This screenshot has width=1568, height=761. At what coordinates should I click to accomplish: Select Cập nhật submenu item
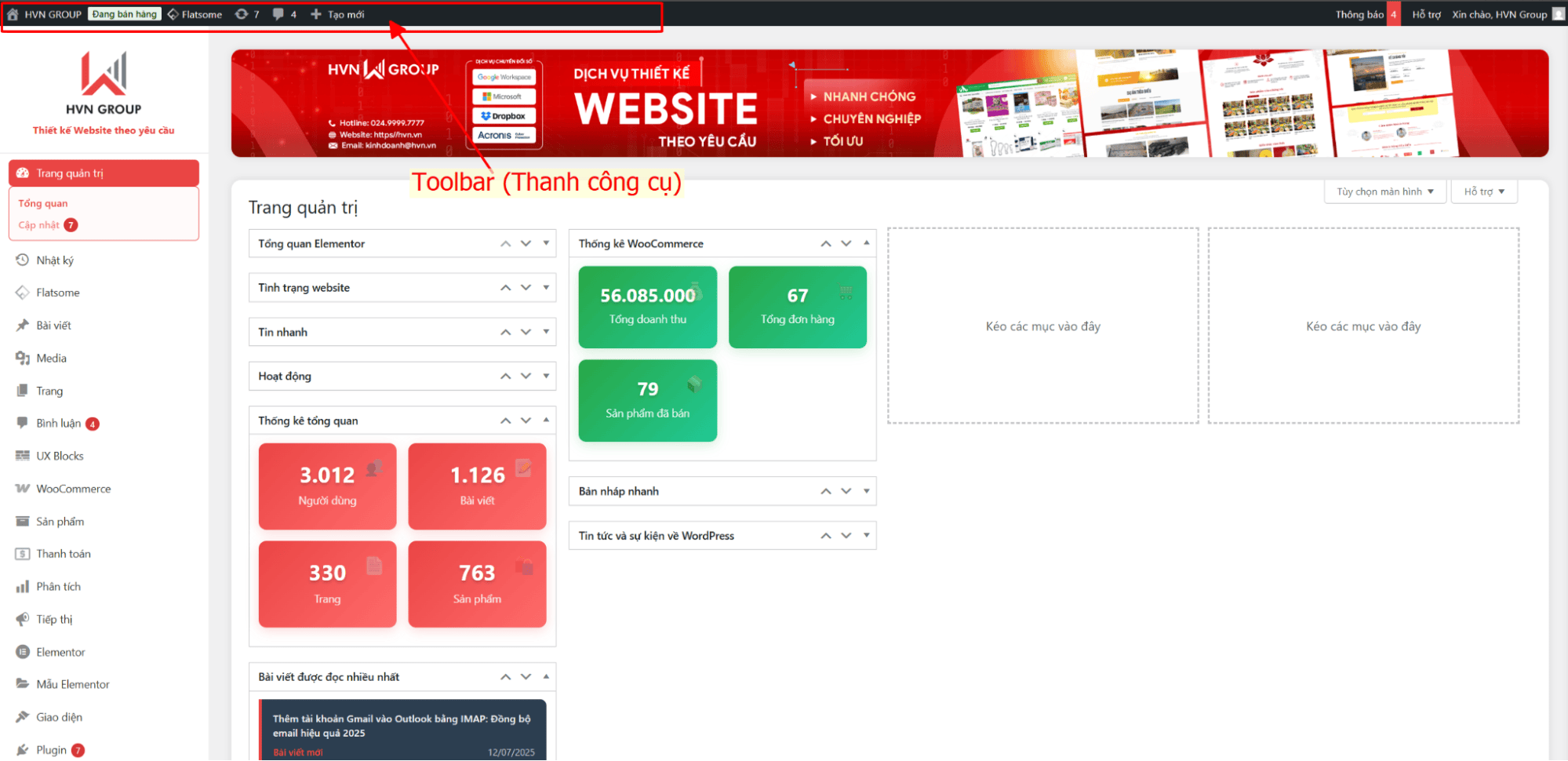39,225
